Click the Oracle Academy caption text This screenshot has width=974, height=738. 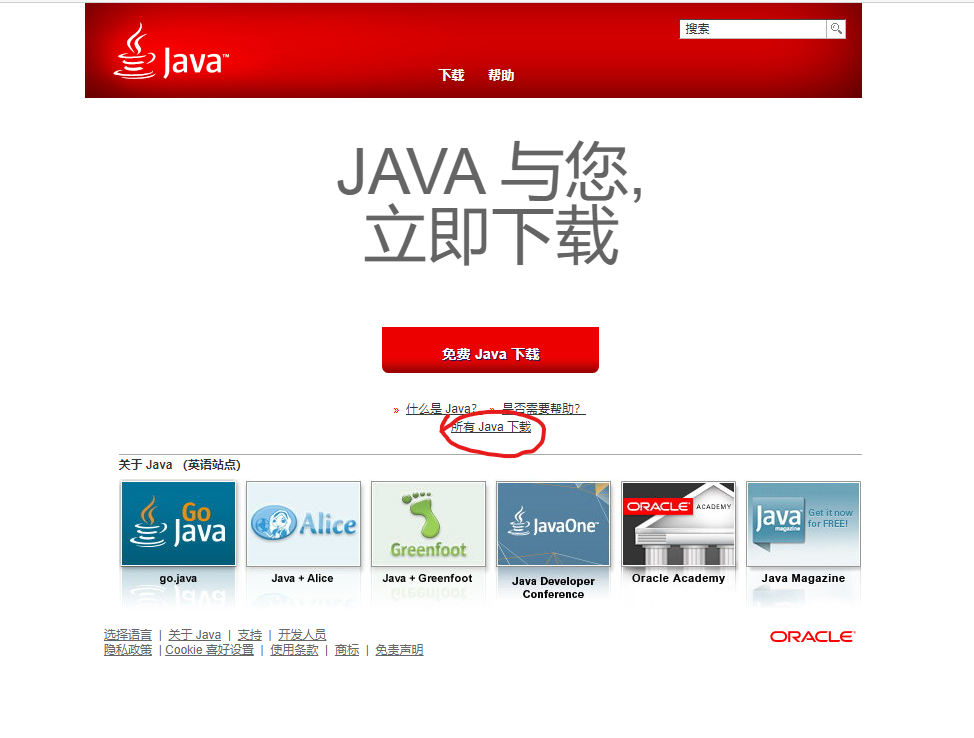678,578
